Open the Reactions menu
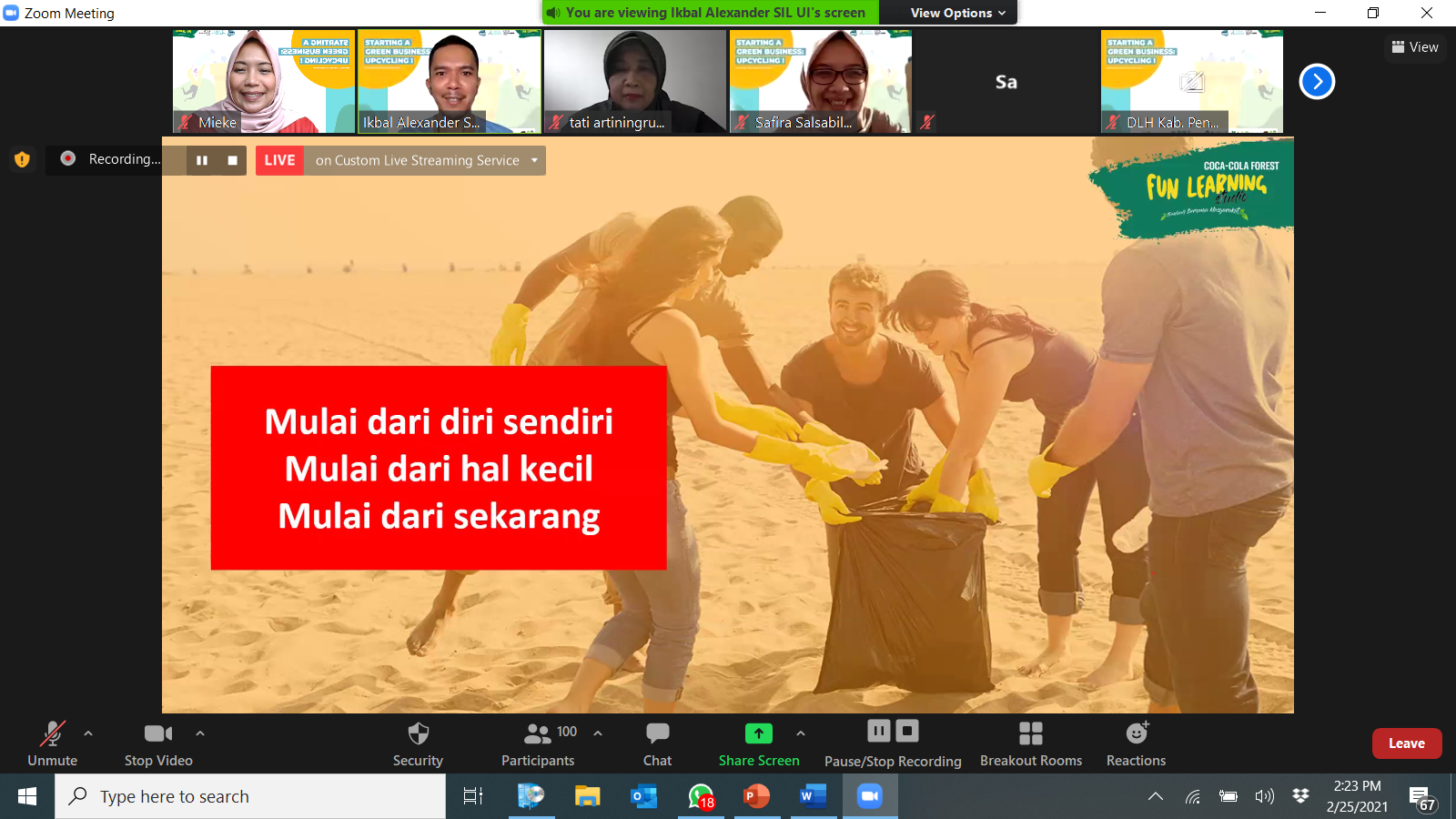The width and height of the screenshot is (1456, 819). [x=1136, y=744]
